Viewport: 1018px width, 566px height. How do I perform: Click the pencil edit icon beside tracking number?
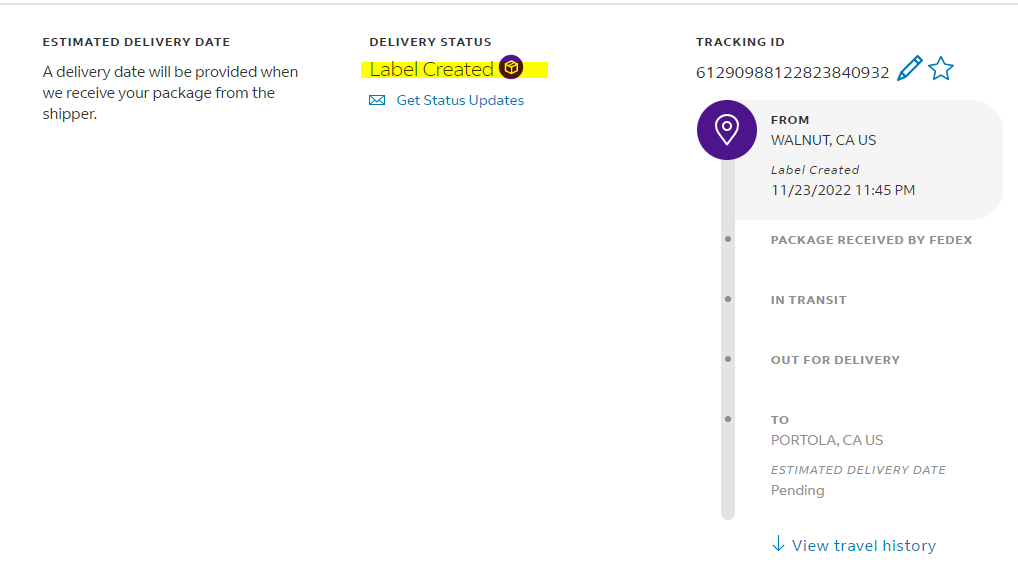click(x=909, y=69)
